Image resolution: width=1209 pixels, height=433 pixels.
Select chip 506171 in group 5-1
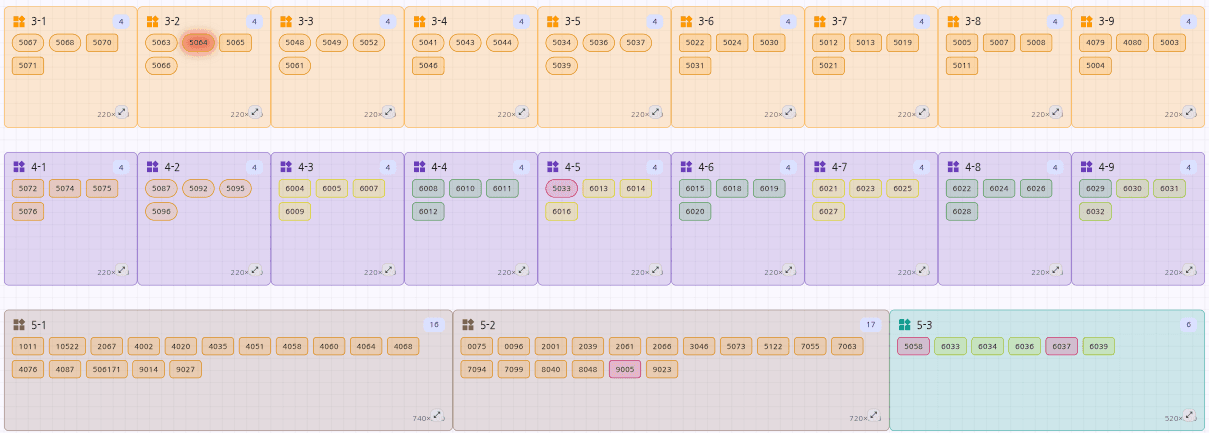[x=106, y=369]
